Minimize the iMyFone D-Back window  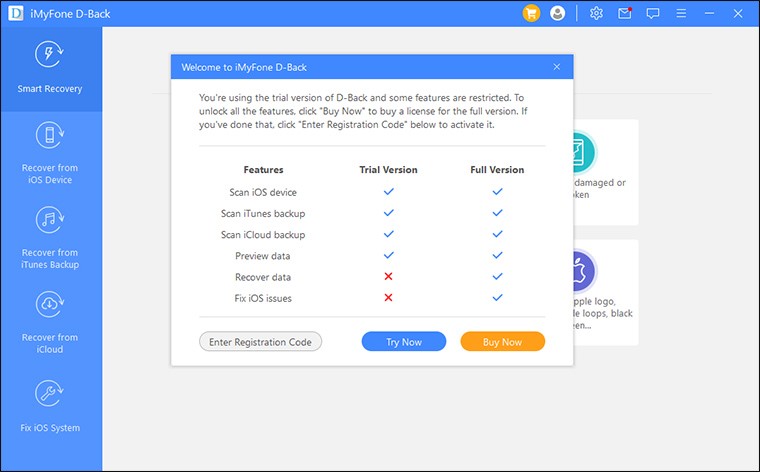(x=710, y=14)
